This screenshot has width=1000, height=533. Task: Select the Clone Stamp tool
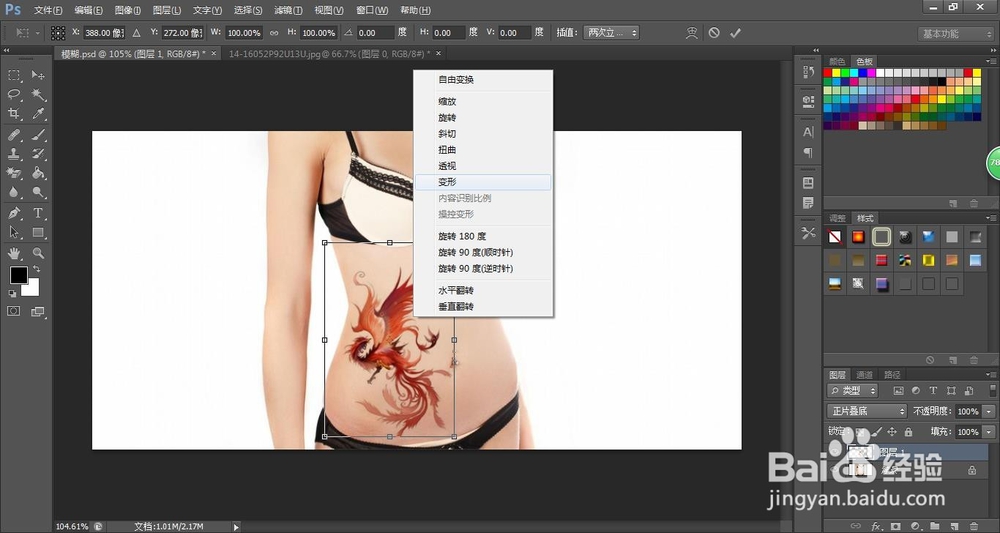(x=14, y=154)
